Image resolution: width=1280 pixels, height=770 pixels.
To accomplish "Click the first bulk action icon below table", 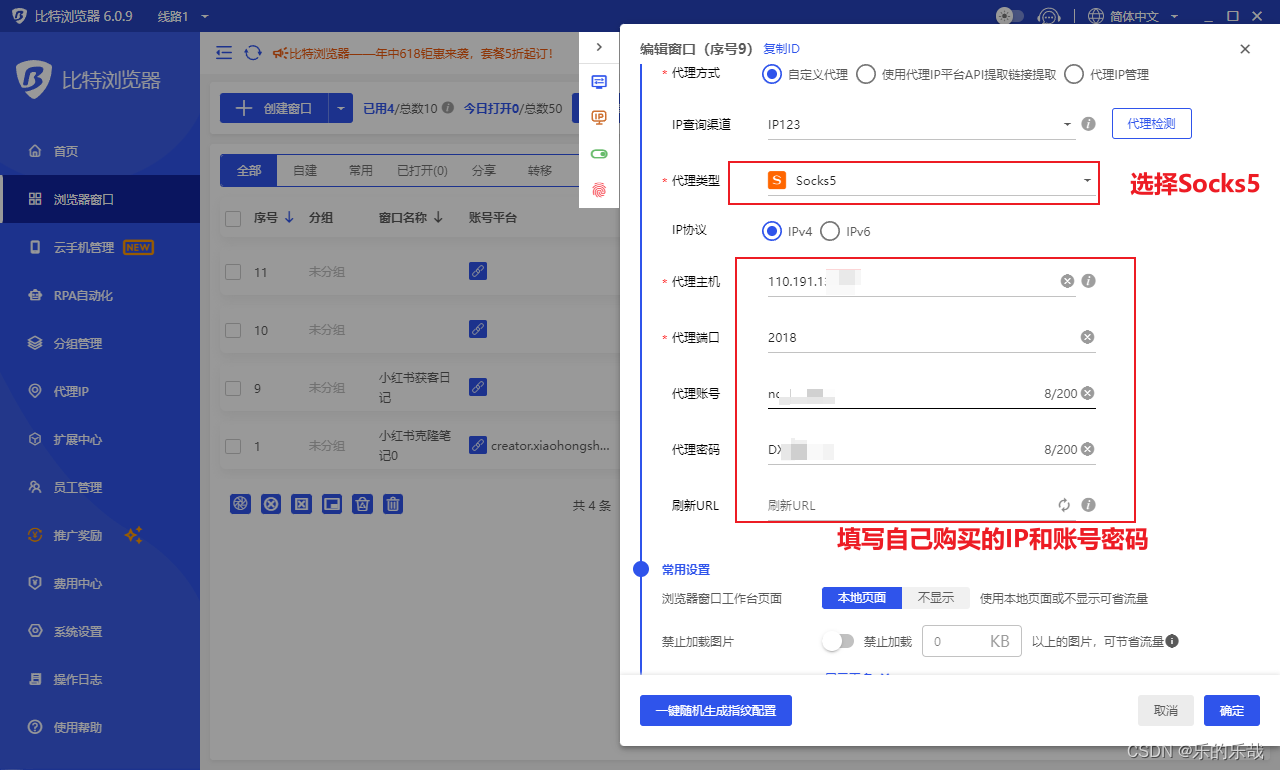I will pos(240,504).
